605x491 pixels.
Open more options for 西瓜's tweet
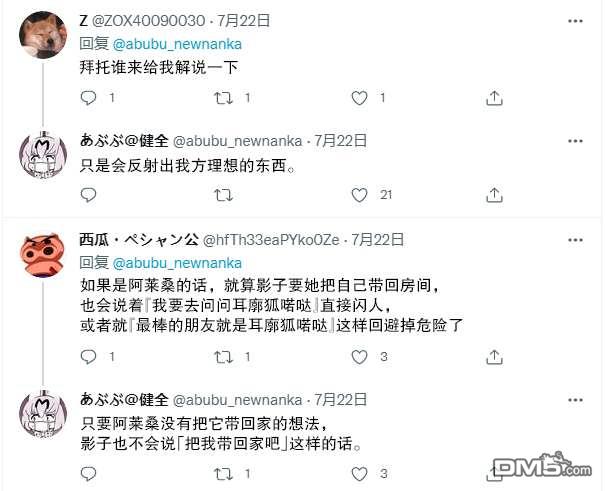tap(575, 240)
